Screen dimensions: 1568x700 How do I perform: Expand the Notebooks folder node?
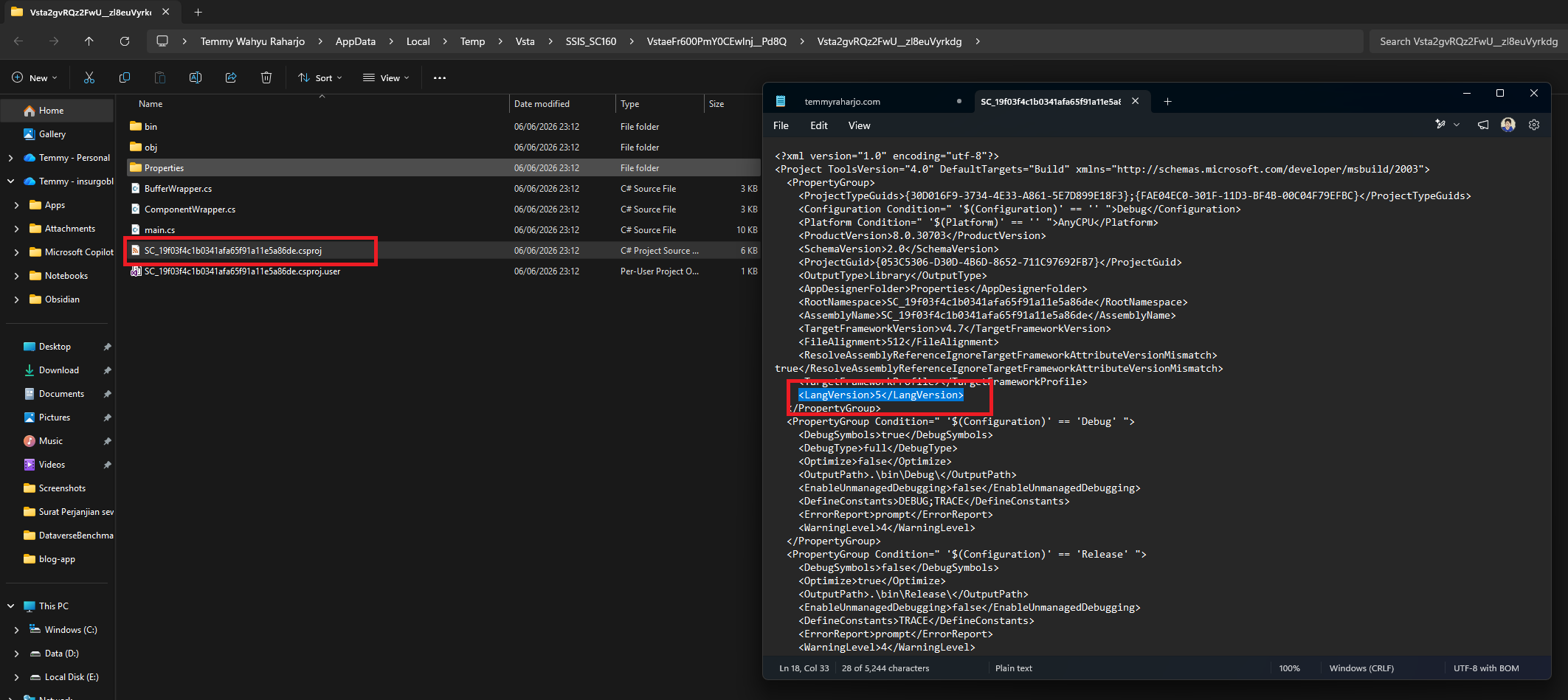coord(16,276)
